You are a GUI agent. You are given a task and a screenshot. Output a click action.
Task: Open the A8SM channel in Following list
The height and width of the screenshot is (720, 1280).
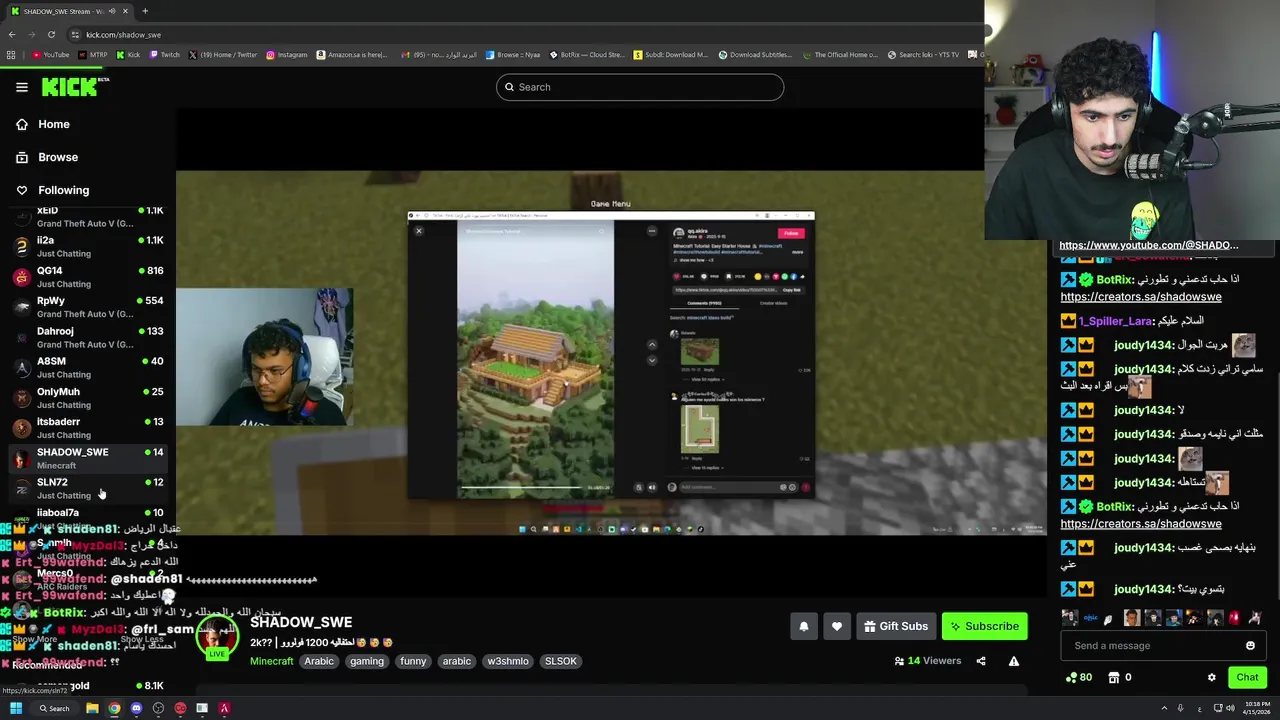tap(88, 367)
